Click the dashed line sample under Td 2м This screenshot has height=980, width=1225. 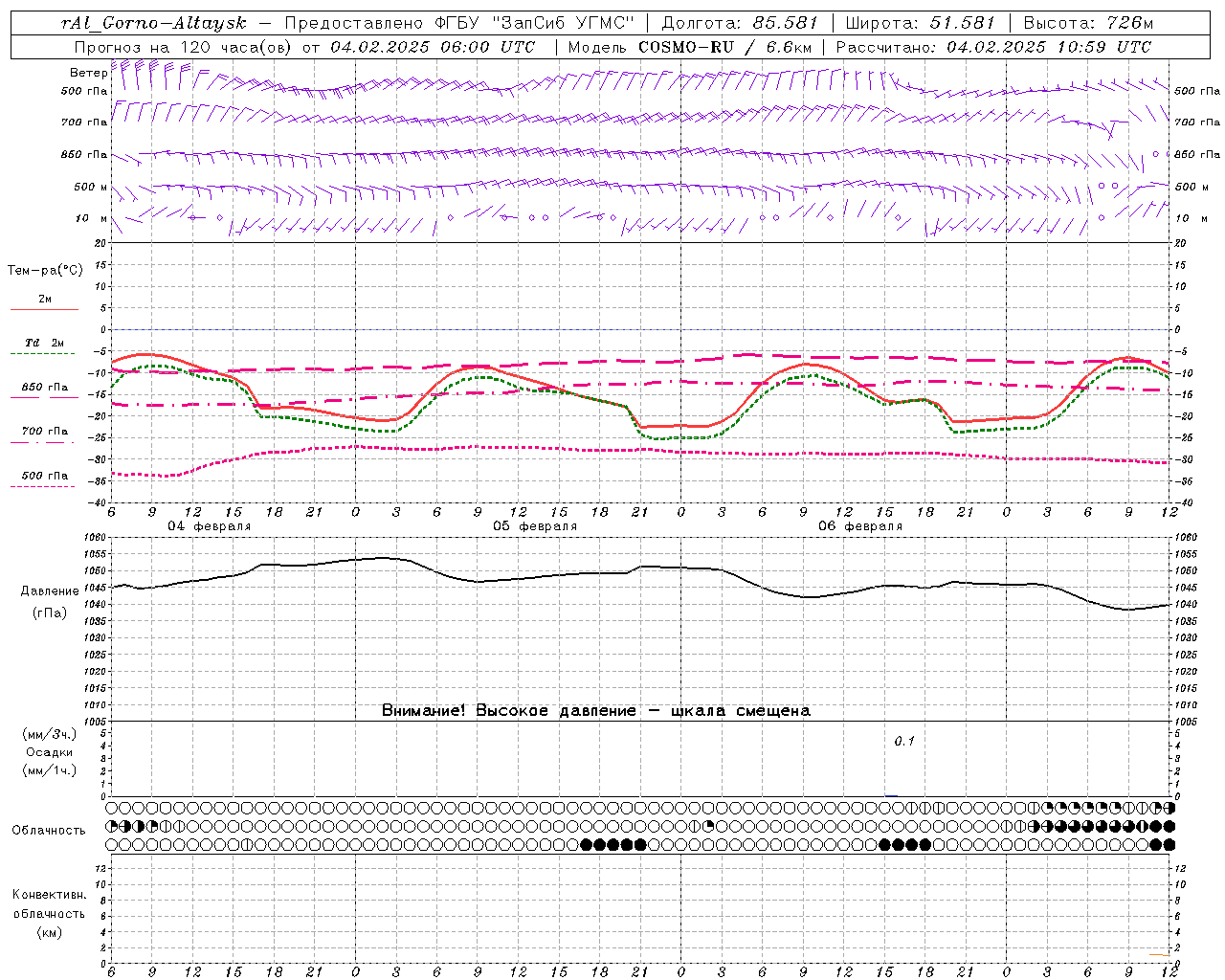[x=43, y=353]
